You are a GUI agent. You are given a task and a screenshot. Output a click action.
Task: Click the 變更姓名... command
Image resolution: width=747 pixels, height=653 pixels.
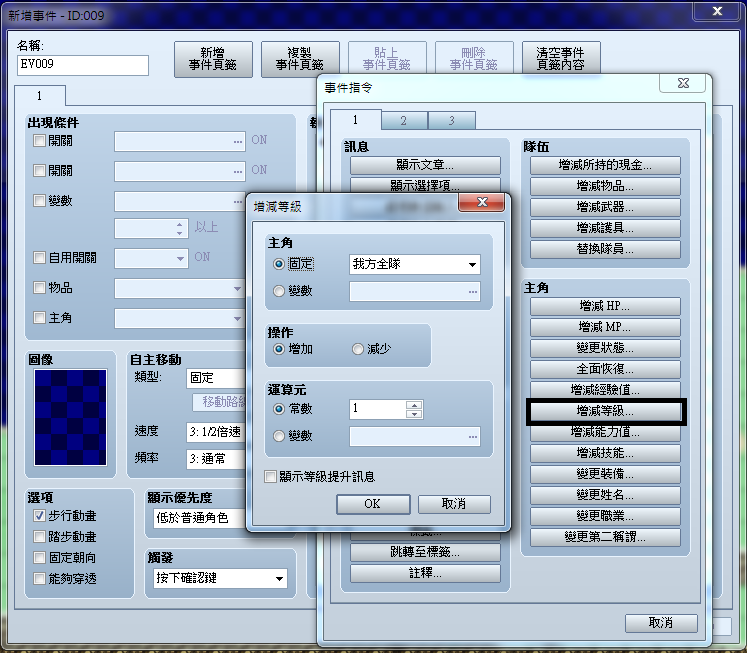click(x=605, y=495)
